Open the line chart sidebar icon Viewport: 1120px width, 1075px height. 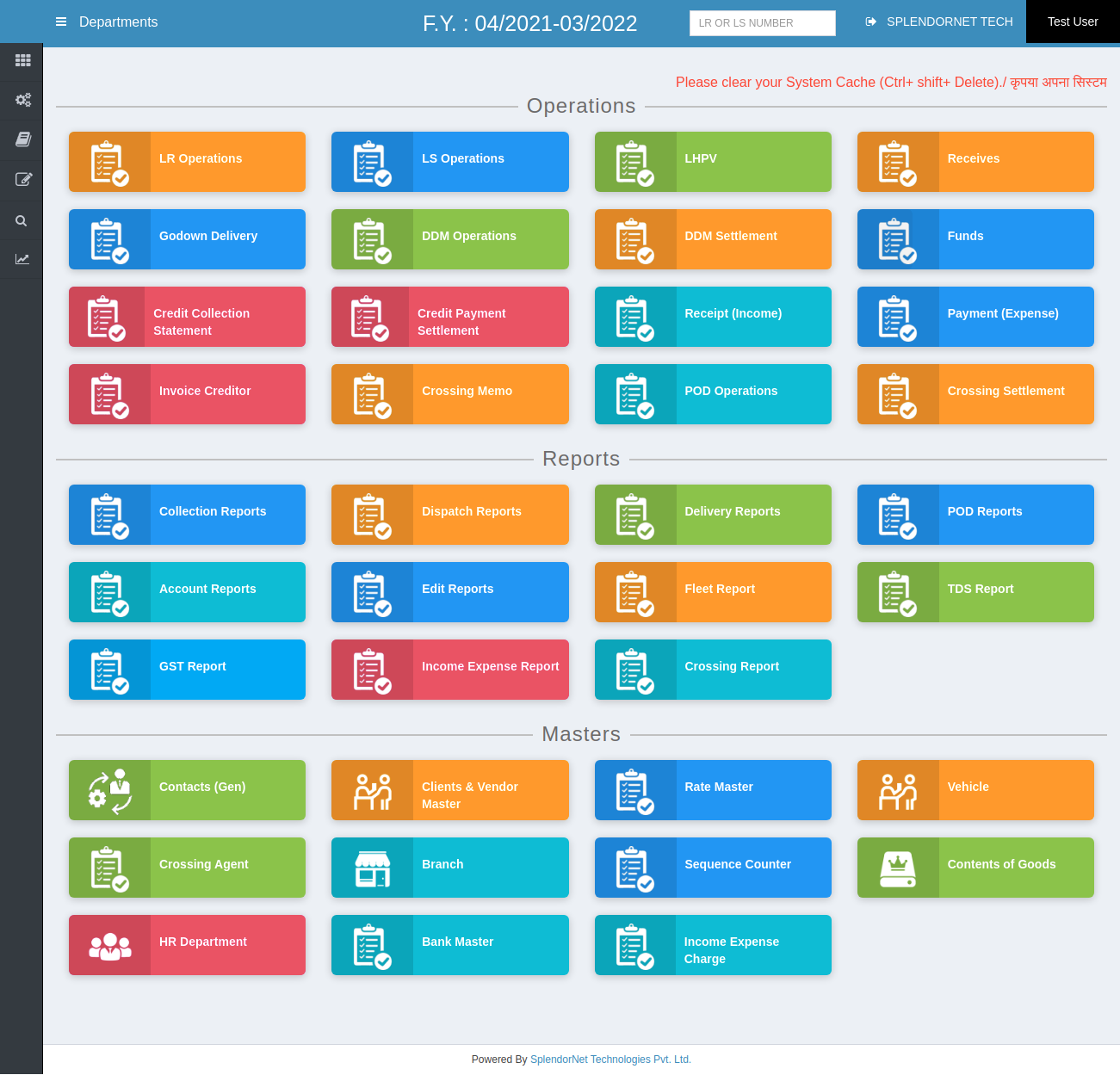point(22,259)
